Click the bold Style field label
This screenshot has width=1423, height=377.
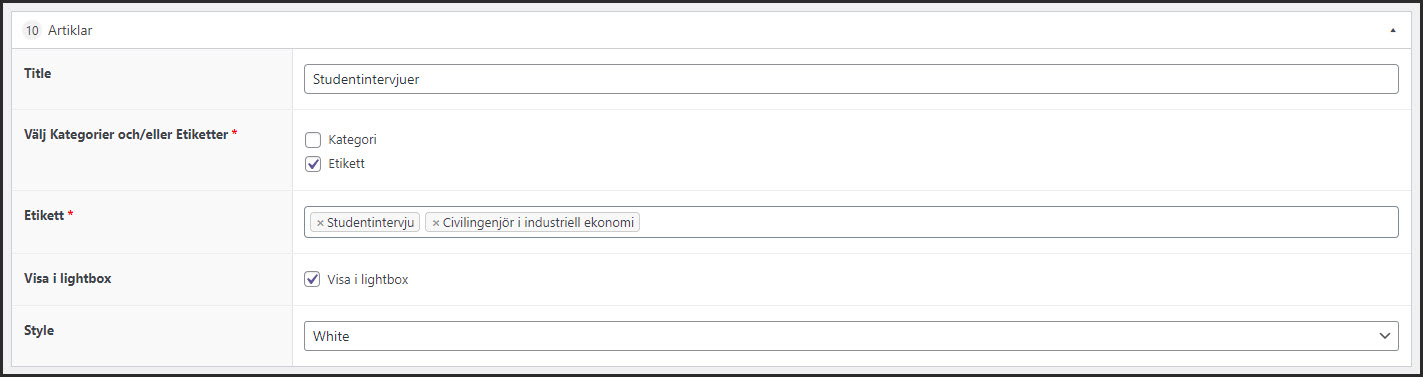pos(38,330)
